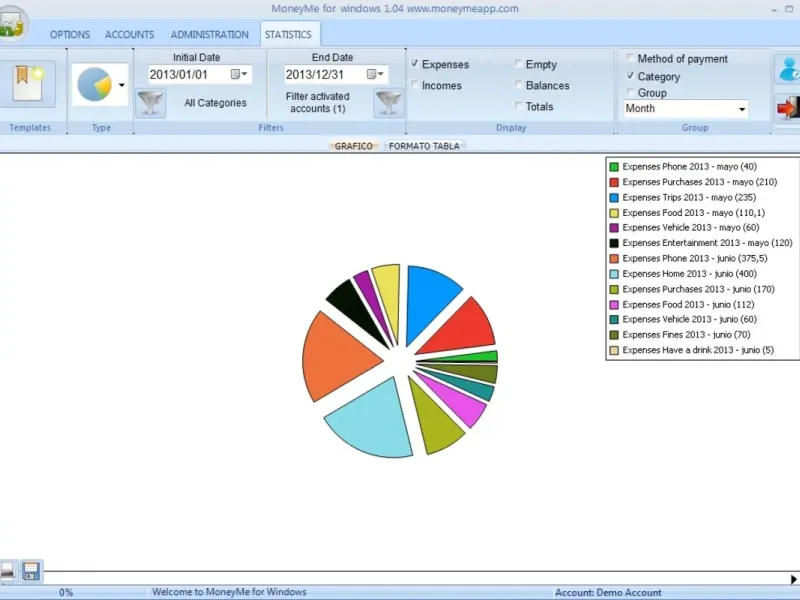This screenshot has width=800, height=600.
Task: Enable the Incomes checkbox
Action: point(415,85)
